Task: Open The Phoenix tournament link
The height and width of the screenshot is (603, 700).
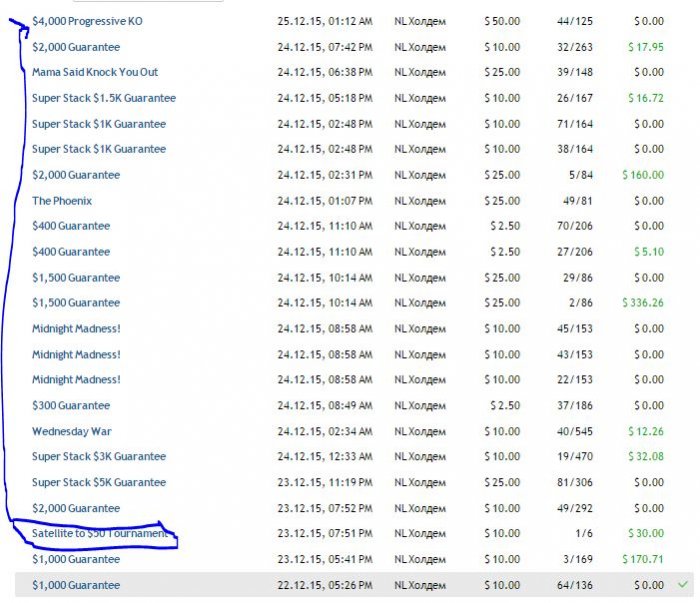Action: tap(62, 201)
